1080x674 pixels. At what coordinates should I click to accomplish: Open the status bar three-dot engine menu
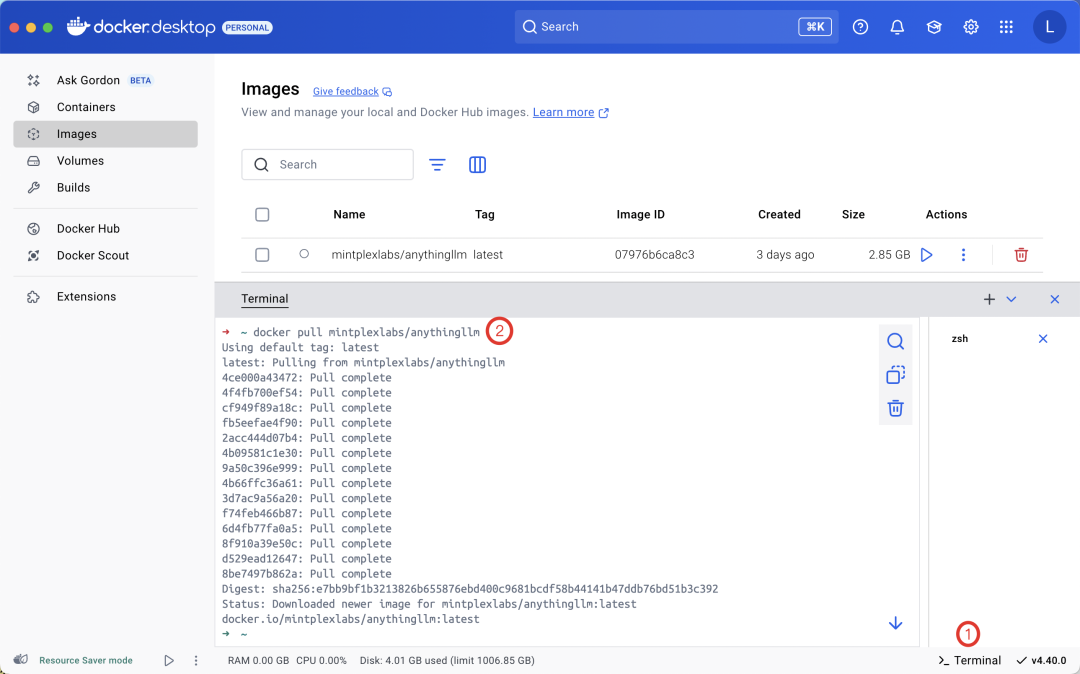tap(196, 660)
